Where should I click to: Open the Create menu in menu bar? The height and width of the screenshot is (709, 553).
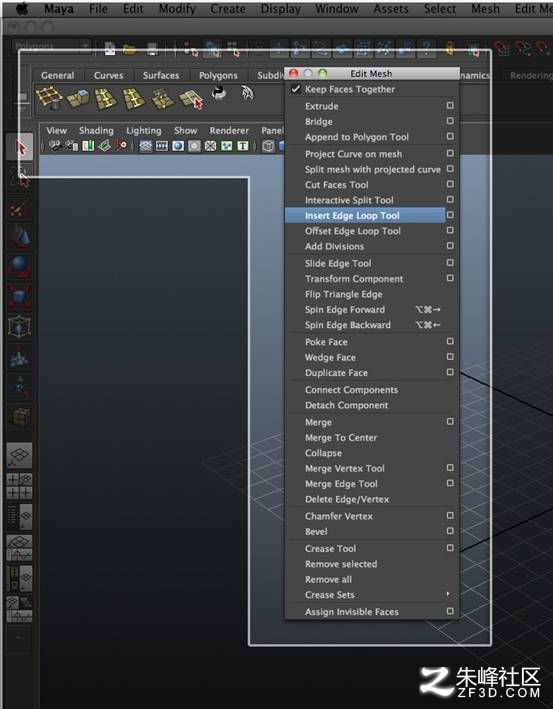pos(228,9)
